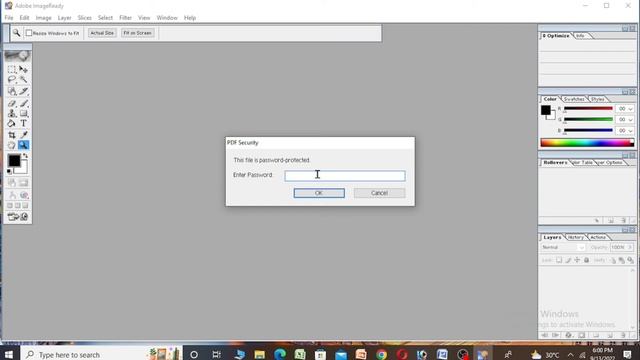Toggle Resize Windows to Fit checkbox
Screen dimensions: 640x360
29,33
